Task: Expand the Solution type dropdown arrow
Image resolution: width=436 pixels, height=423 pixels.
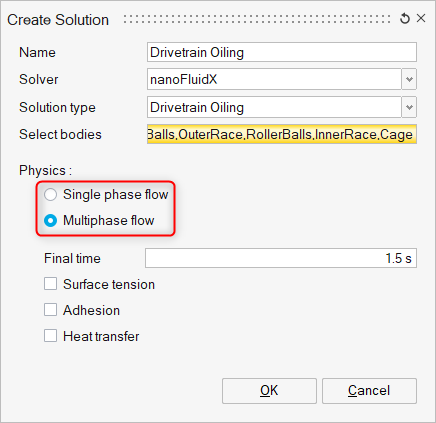Action: pos(409,107)
